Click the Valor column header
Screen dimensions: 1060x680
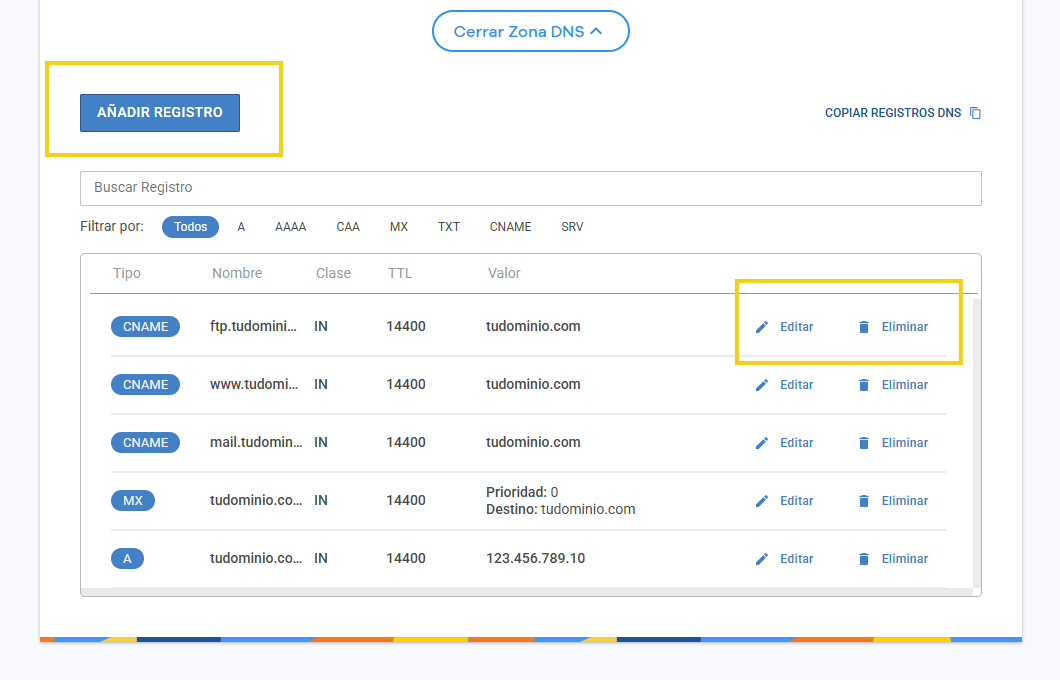(504, 273)
